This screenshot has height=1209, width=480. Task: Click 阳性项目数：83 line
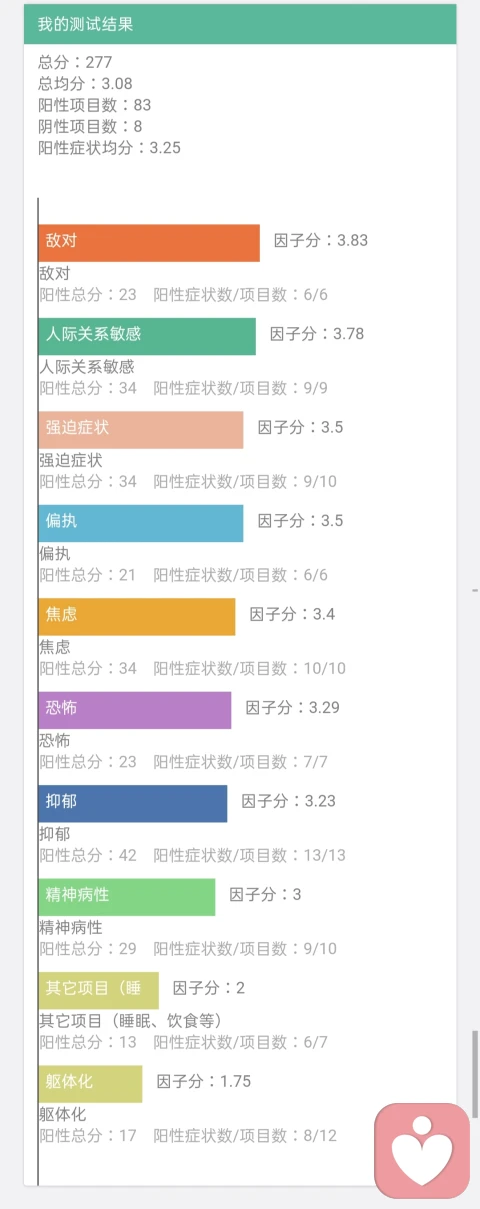95,105
